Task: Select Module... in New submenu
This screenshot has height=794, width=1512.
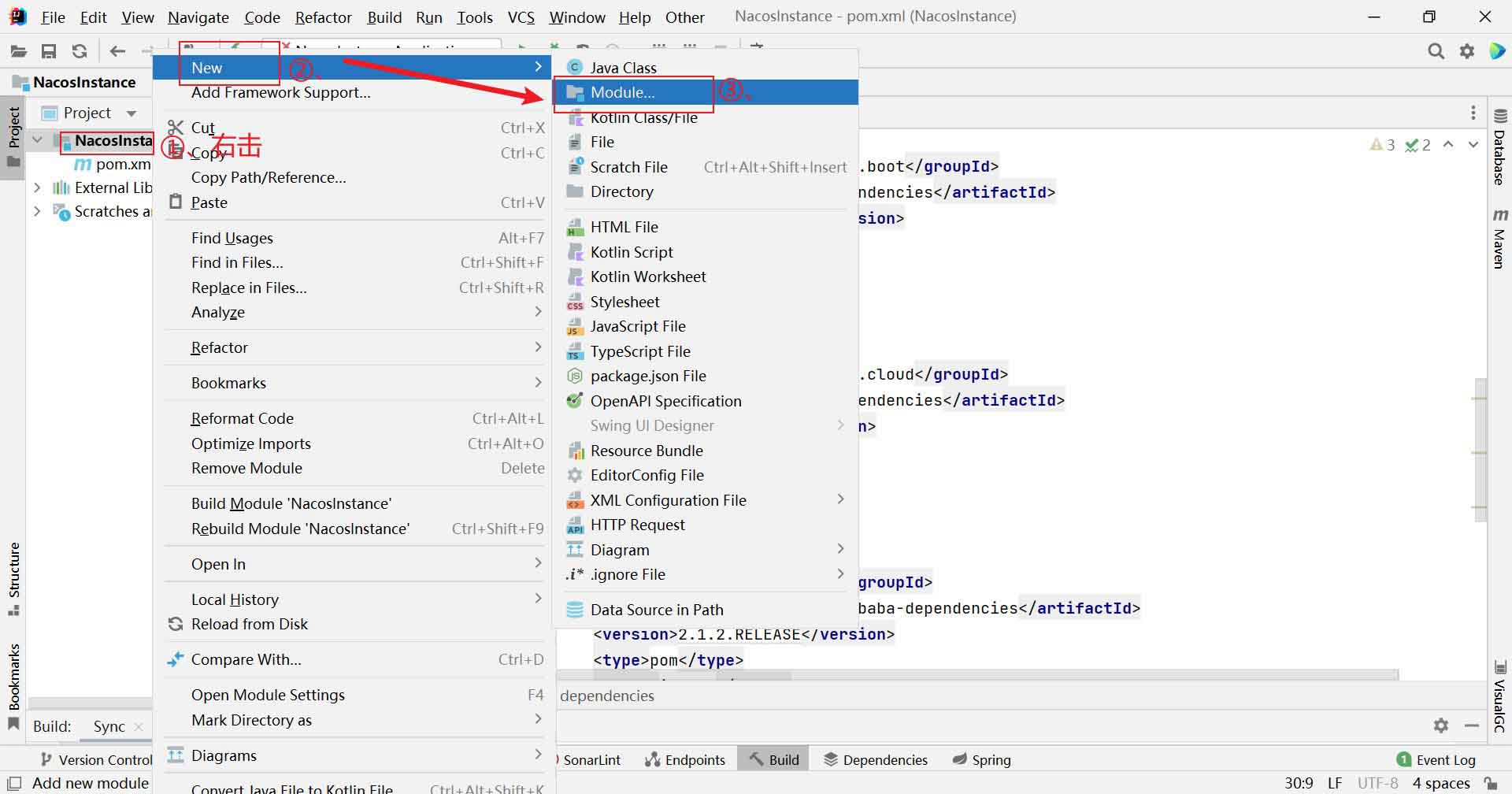Action: 706,92
